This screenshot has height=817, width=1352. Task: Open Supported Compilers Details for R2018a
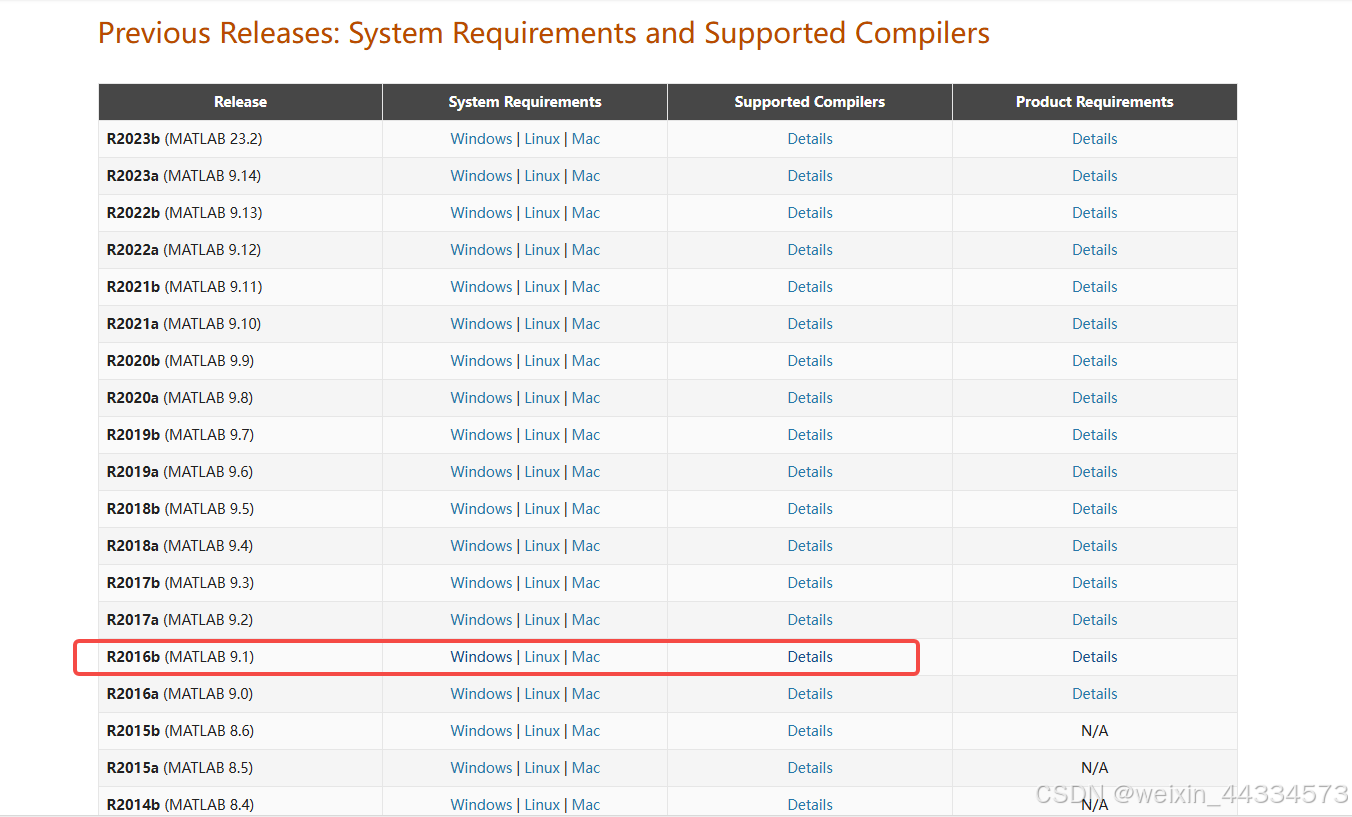click(810, 546)
